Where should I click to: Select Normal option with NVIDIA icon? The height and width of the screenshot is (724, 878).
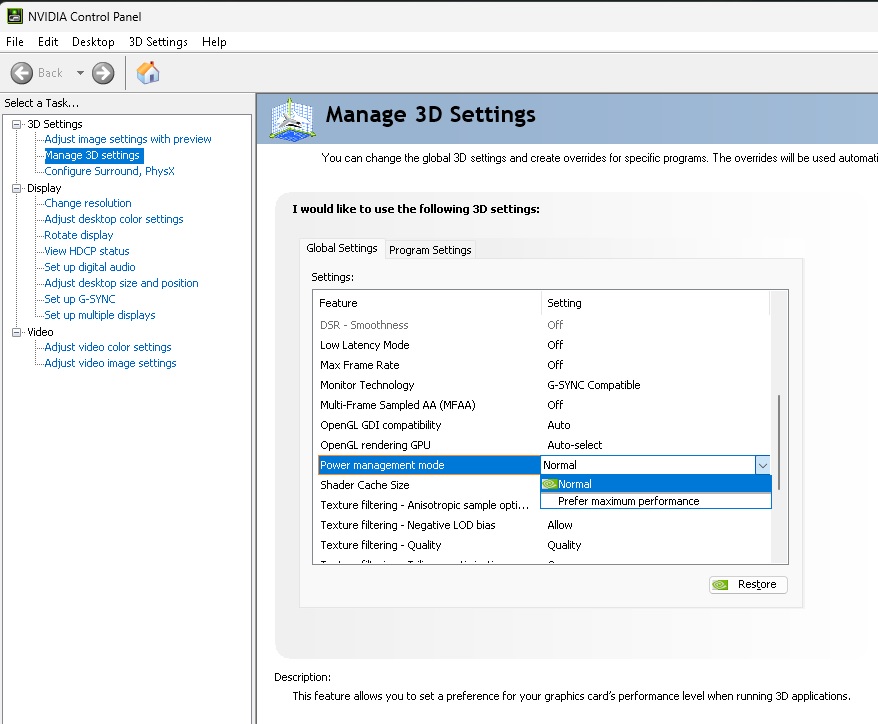(x=656, y=484)
